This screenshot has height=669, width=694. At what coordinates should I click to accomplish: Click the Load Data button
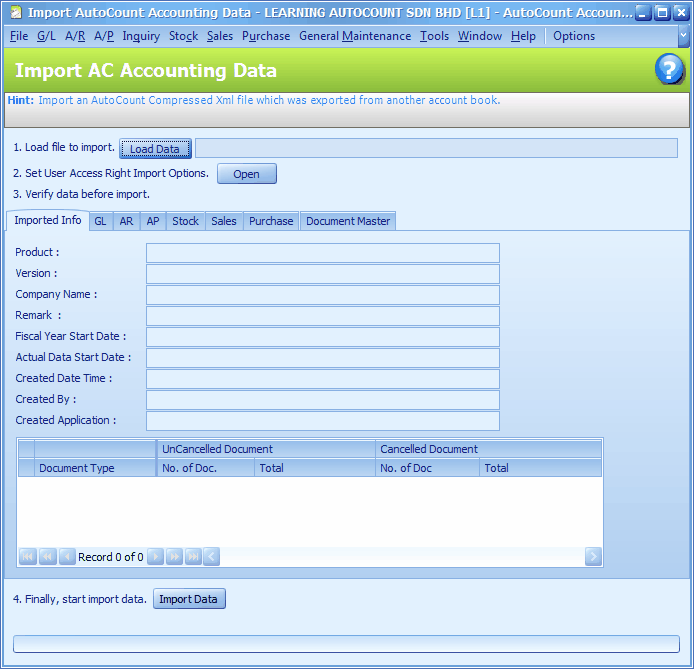click(x=155, y=149)
